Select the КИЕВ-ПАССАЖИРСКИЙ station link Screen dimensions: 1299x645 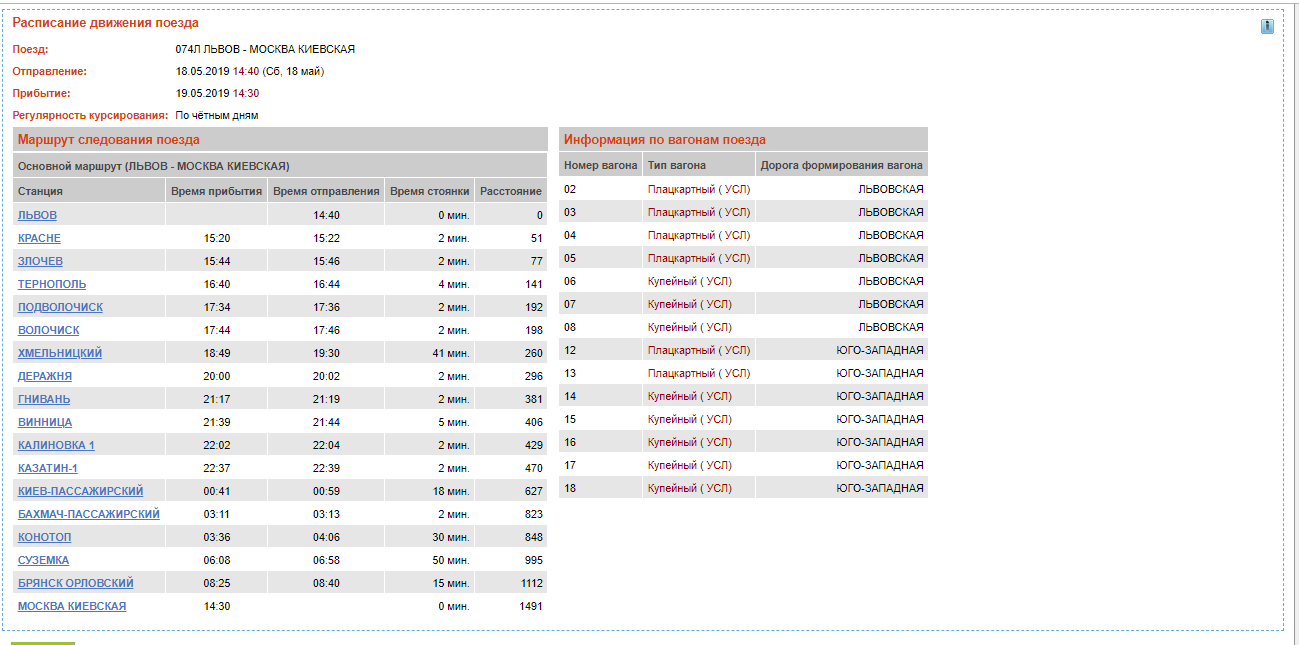coord(80,491)
